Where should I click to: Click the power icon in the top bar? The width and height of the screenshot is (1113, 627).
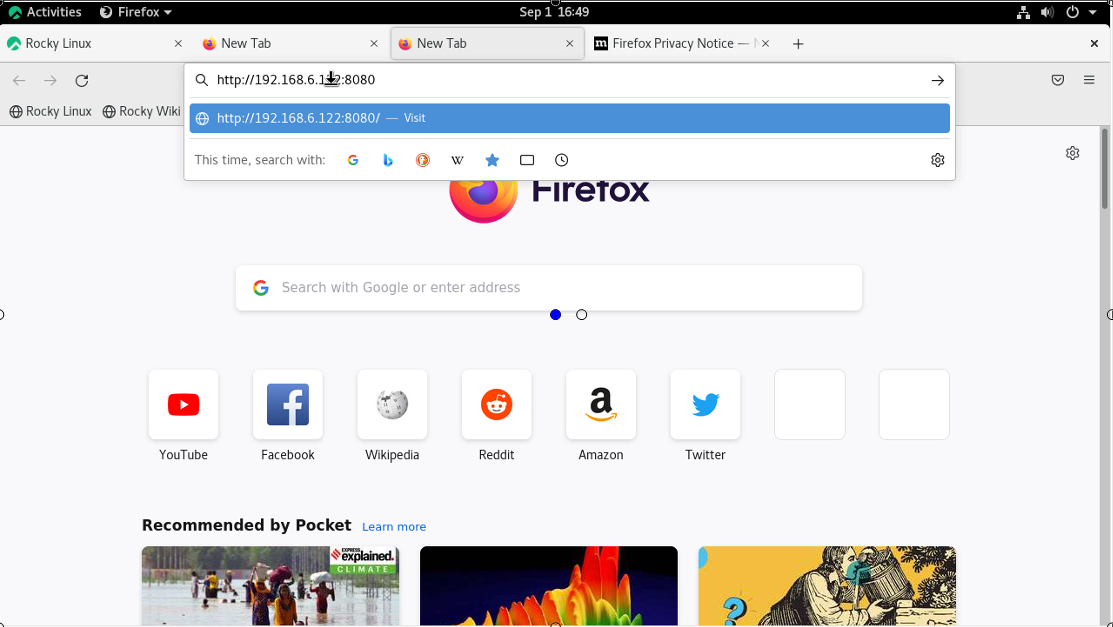point(1072,12)
